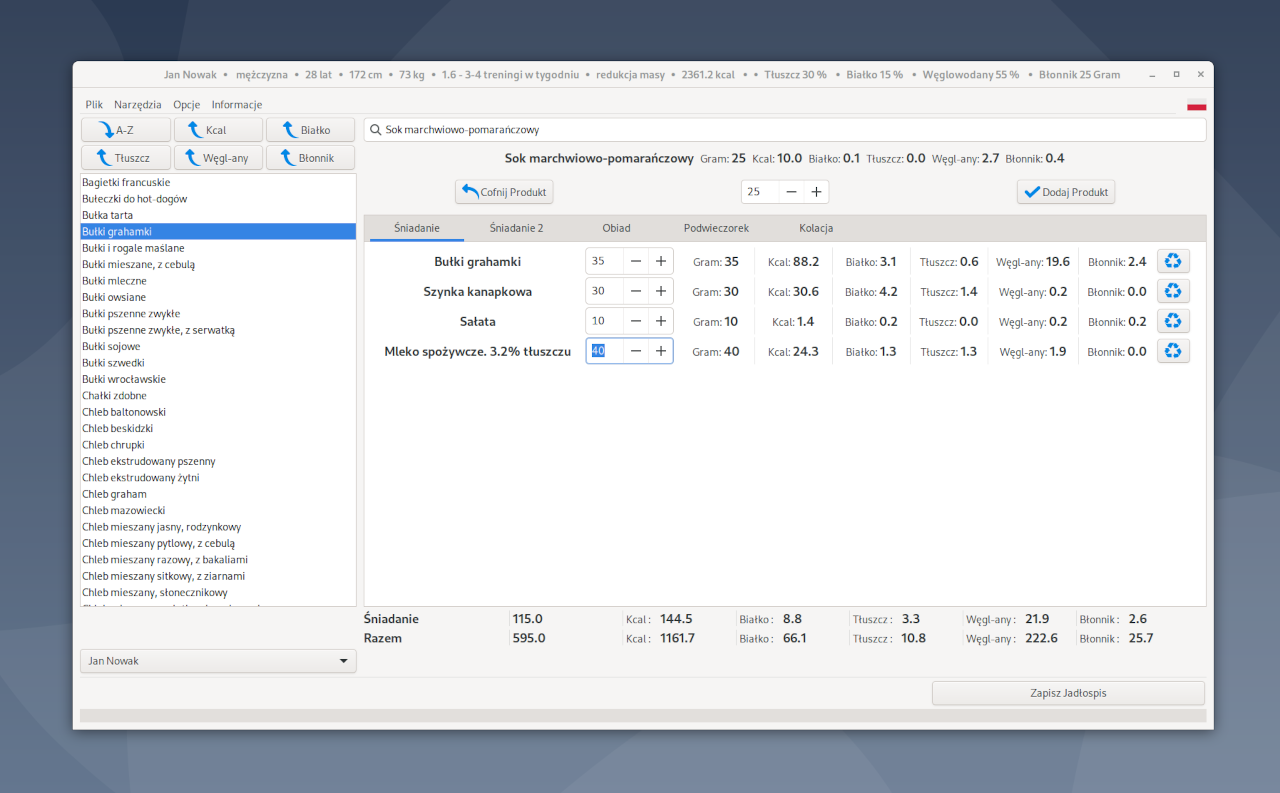The width and height of the screenshot is (1280, 793).
Task: Select Chleb graham in the product list
Action: click(x=115, y=494)
